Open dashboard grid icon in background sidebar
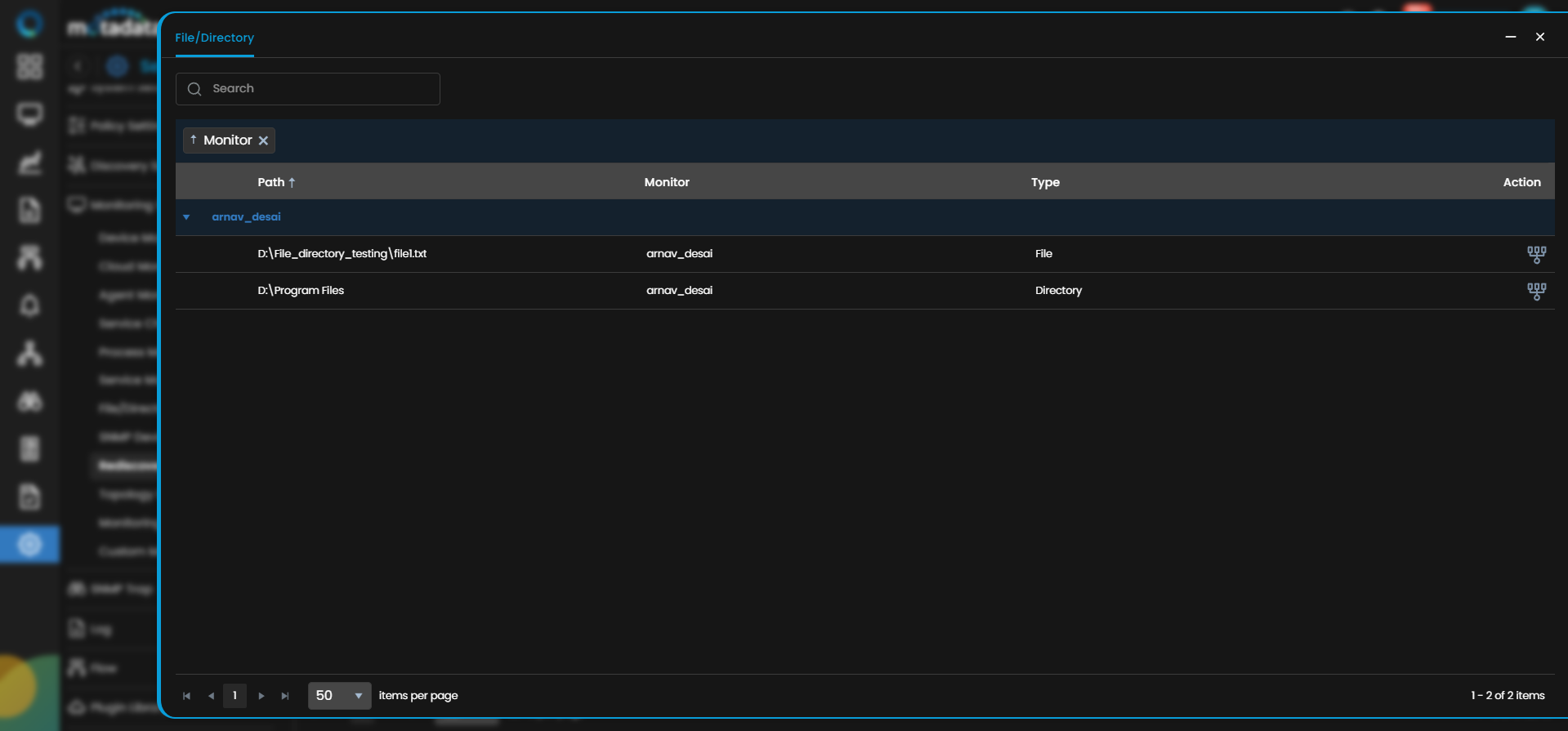The height and width of the screenshot is (731, 1568). point(29,66)
